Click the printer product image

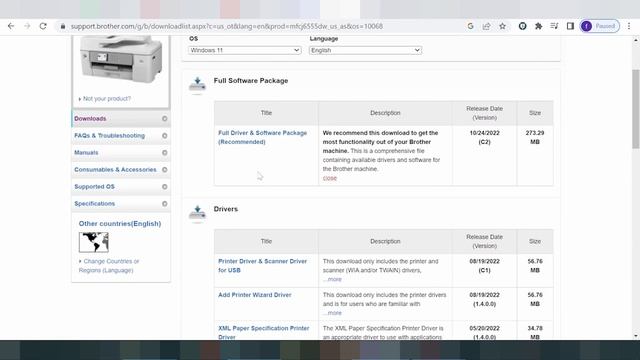pos(121,59)
